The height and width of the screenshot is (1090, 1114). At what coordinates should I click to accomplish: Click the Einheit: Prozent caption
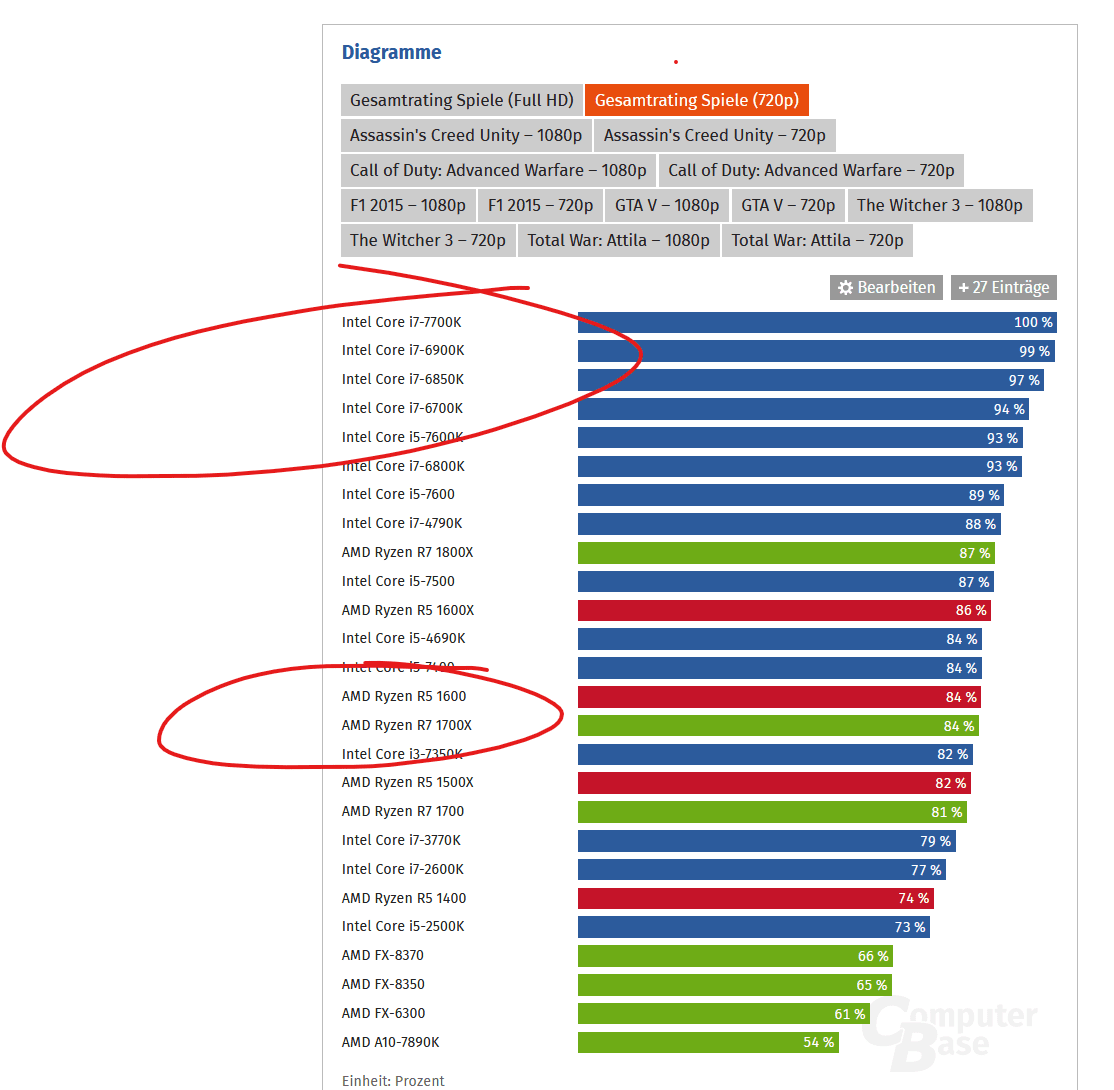[x=393, y=1081]
